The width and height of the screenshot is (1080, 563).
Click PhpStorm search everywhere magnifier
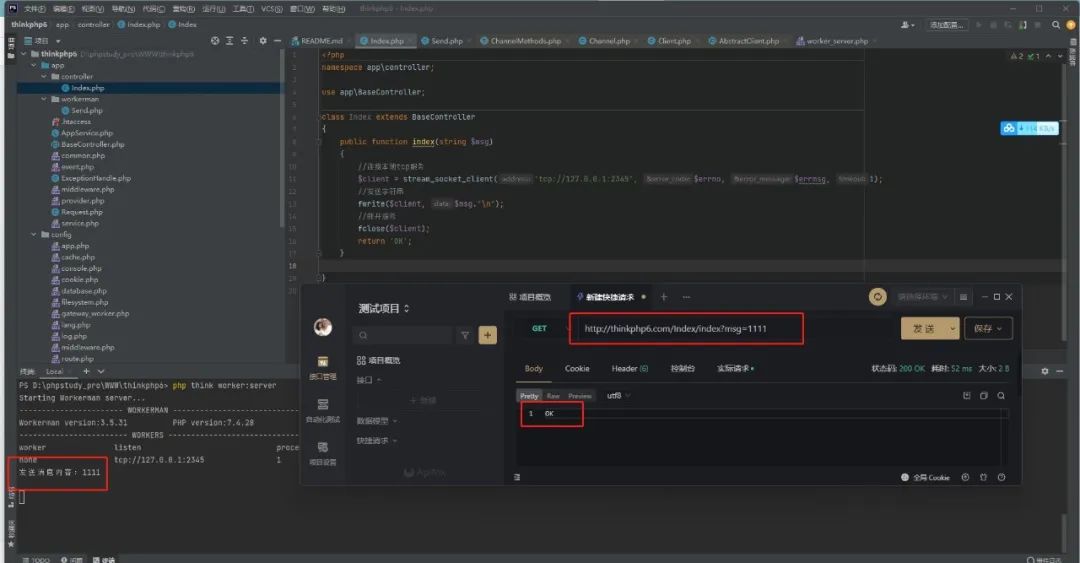tap(1056, 25)
